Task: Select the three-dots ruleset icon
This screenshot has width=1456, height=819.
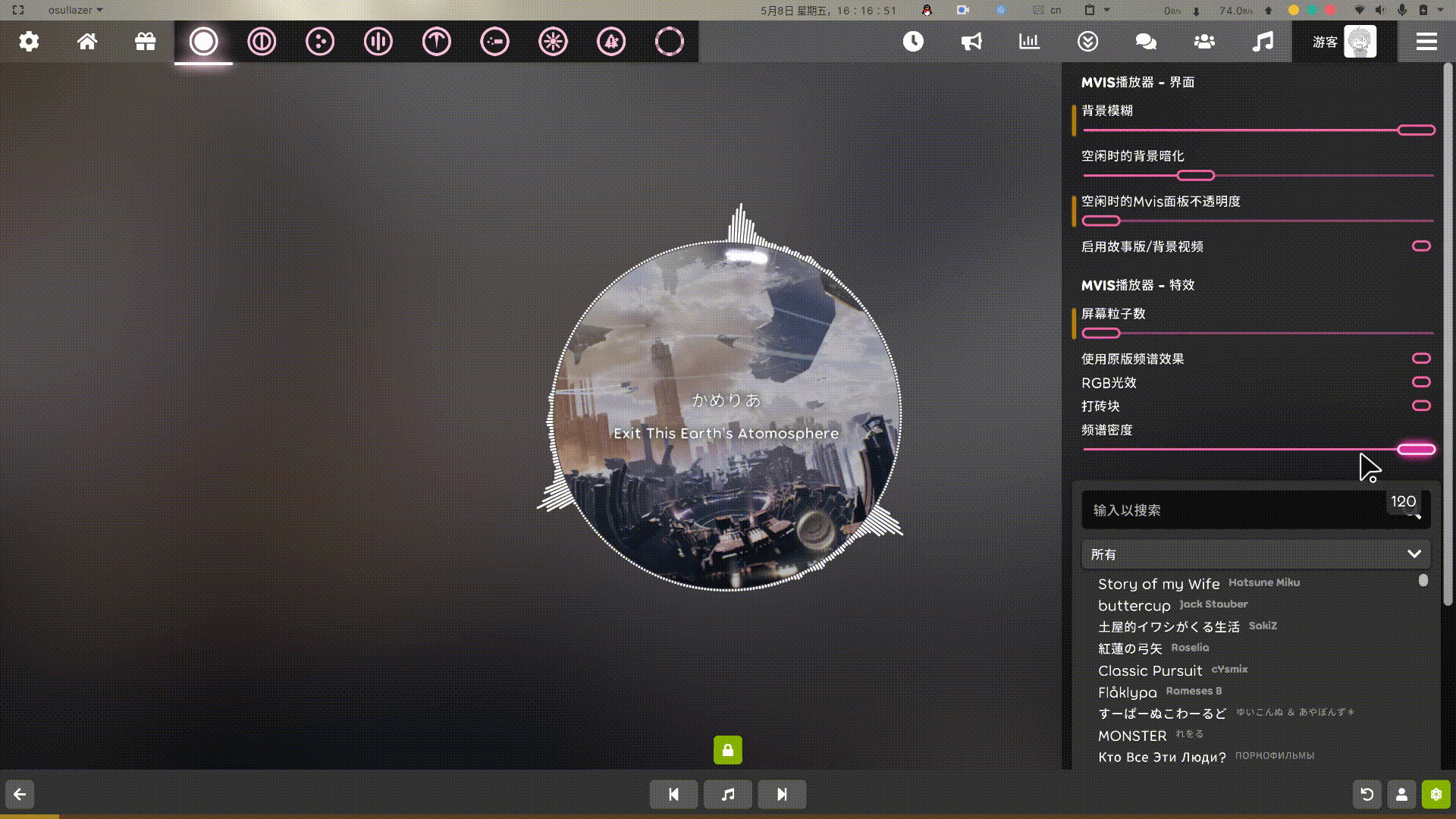Action: (320, 41)
